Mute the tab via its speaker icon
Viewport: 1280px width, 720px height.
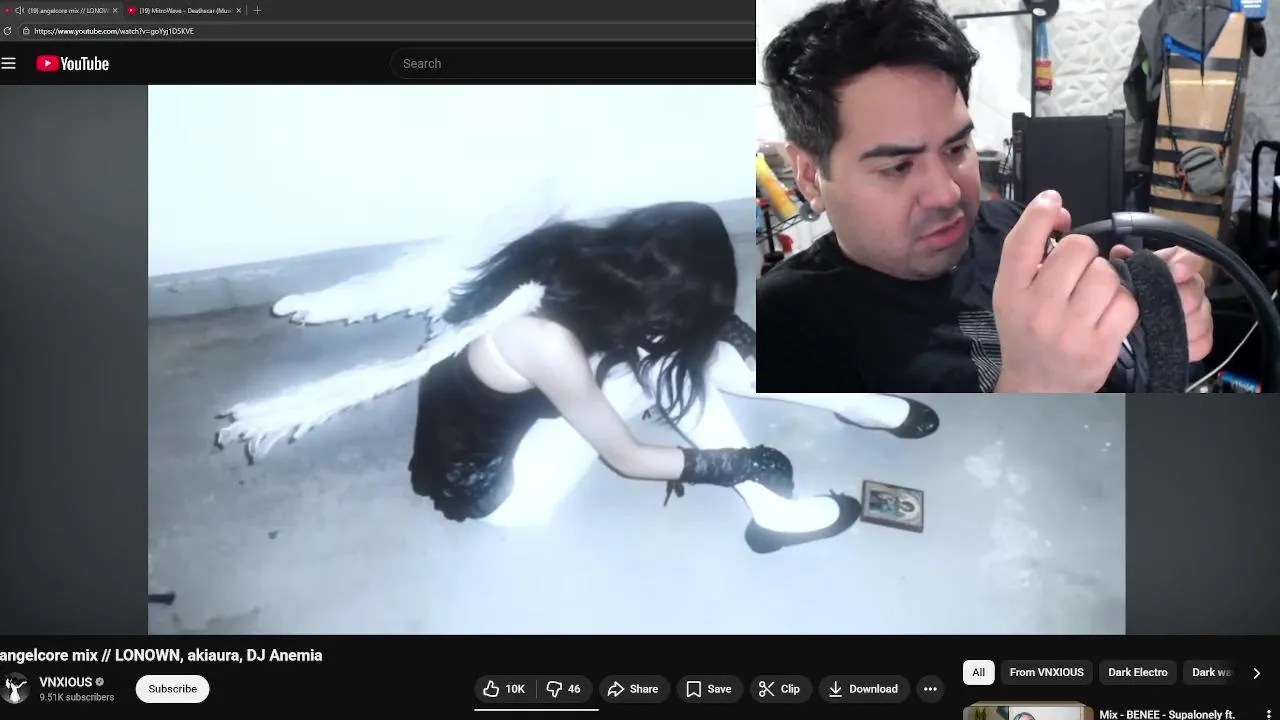pos(19,10)
